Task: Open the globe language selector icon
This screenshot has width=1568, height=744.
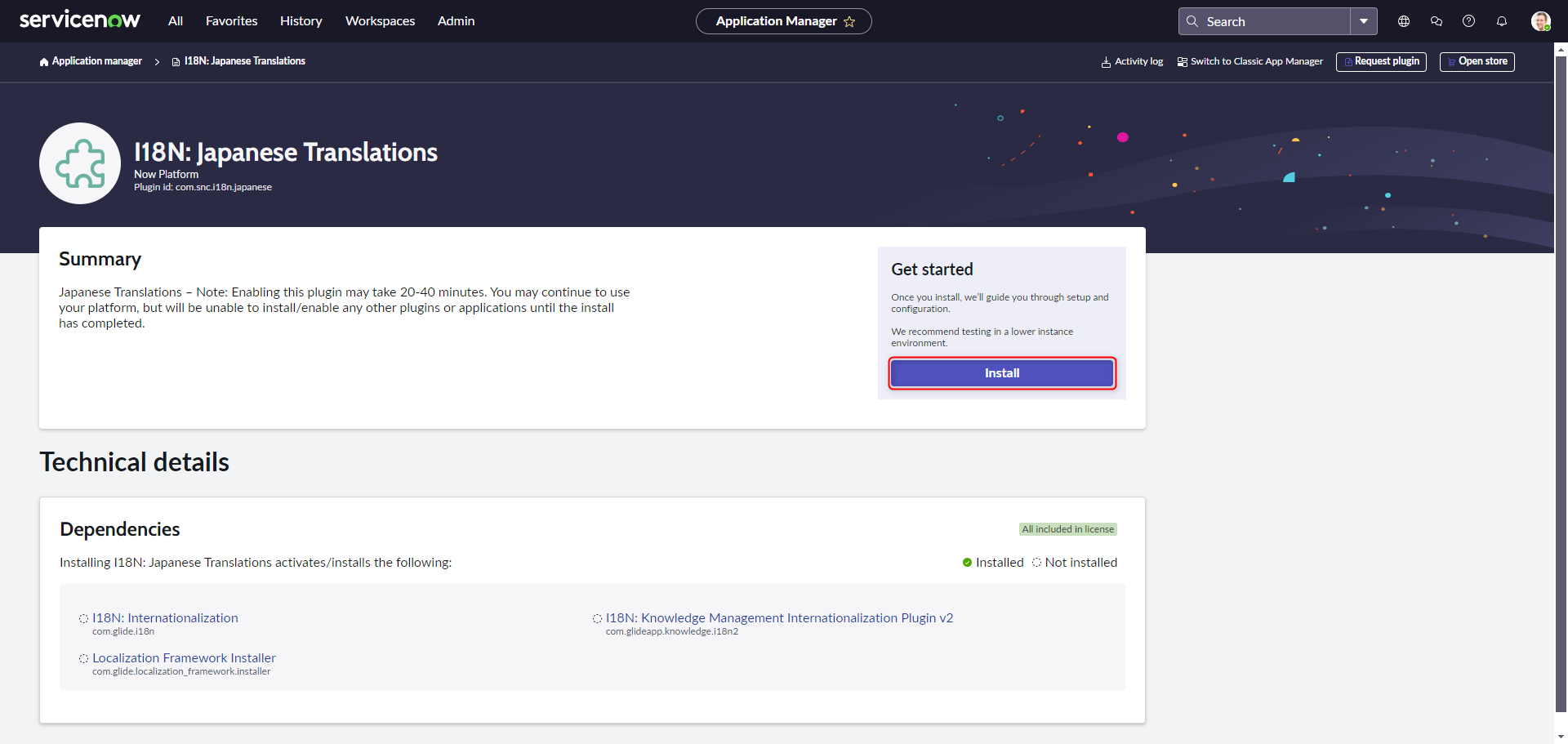Action: point(1404,21)
